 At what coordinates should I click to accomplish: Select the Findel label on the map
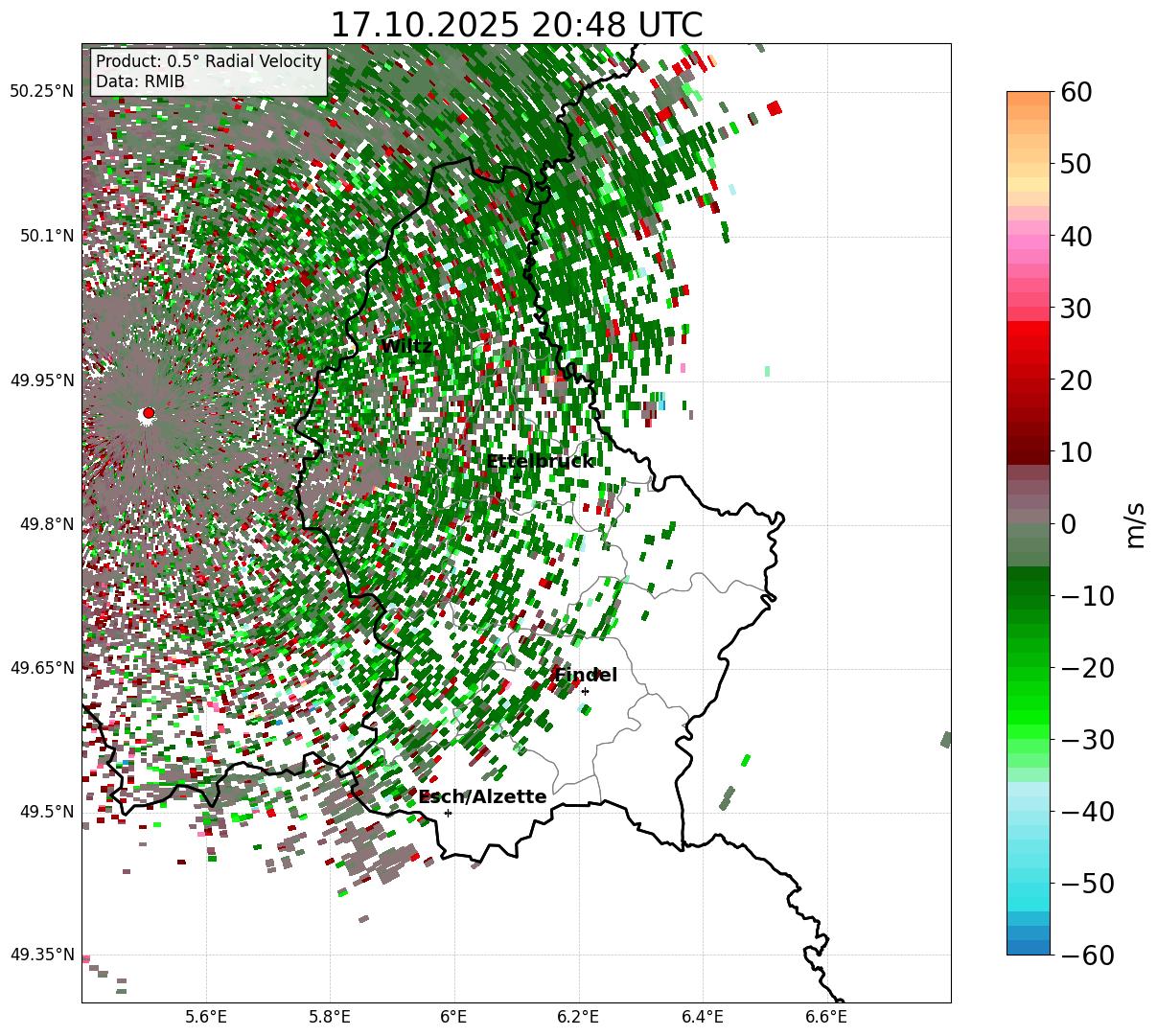pyautogui.click(x=586, y=675)
